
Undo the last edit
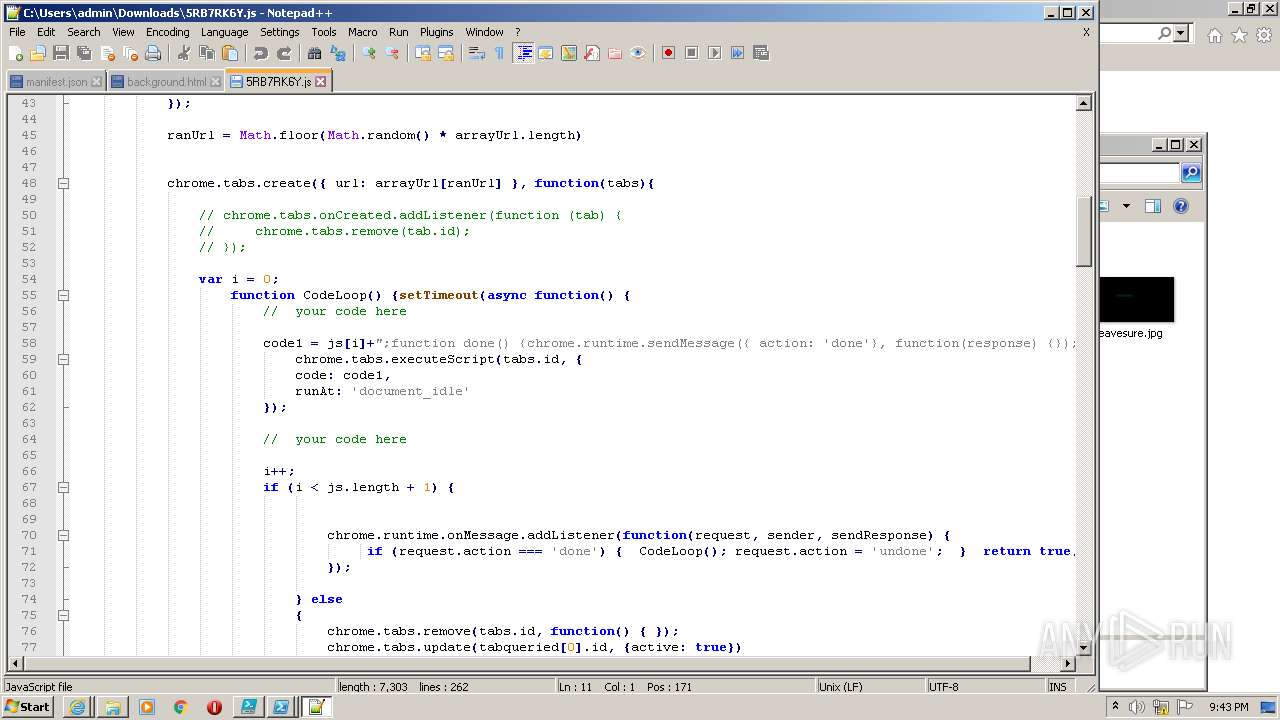pos(261,53)
